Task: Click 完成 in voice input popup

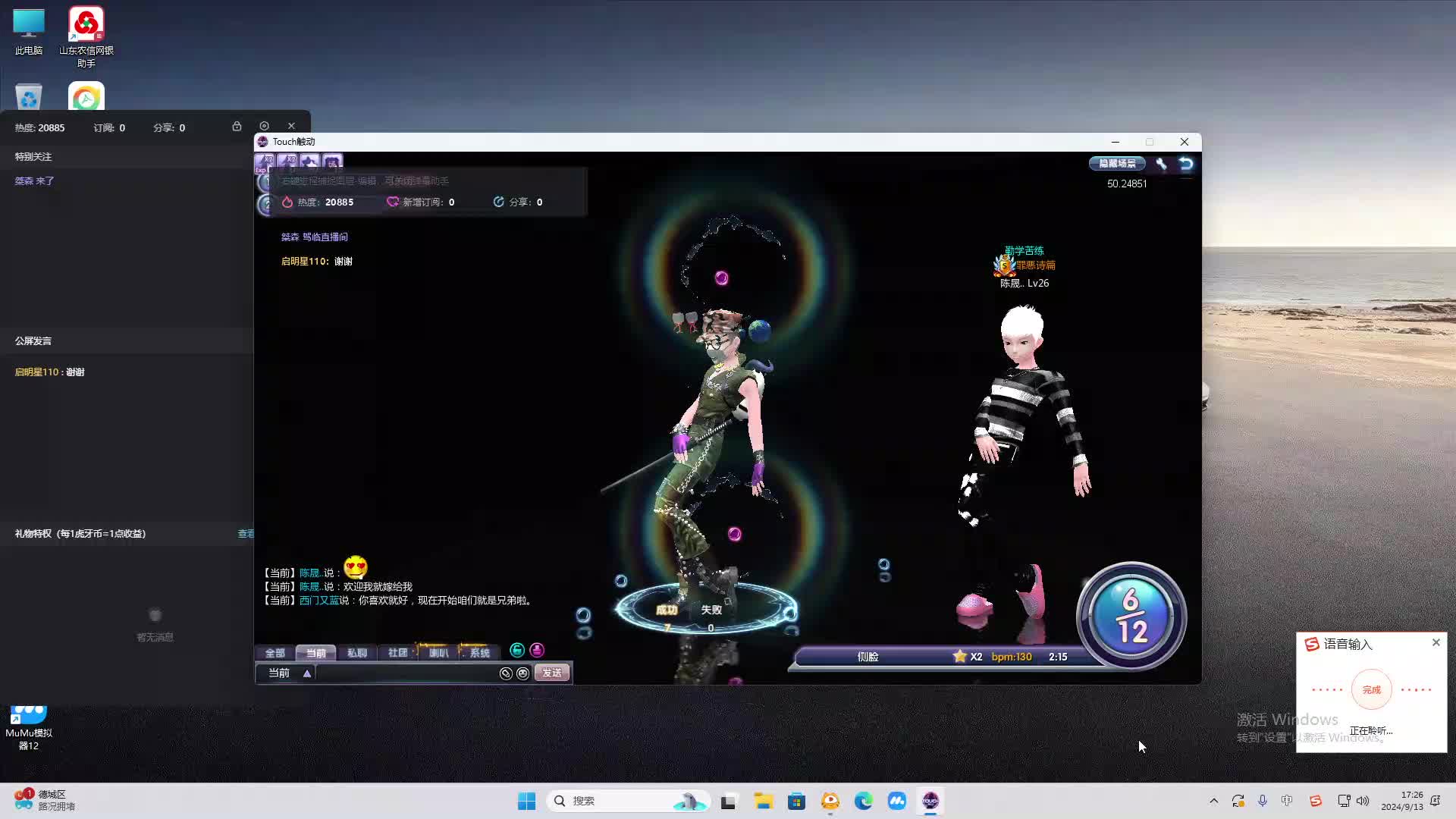Action: point(1371,690)
